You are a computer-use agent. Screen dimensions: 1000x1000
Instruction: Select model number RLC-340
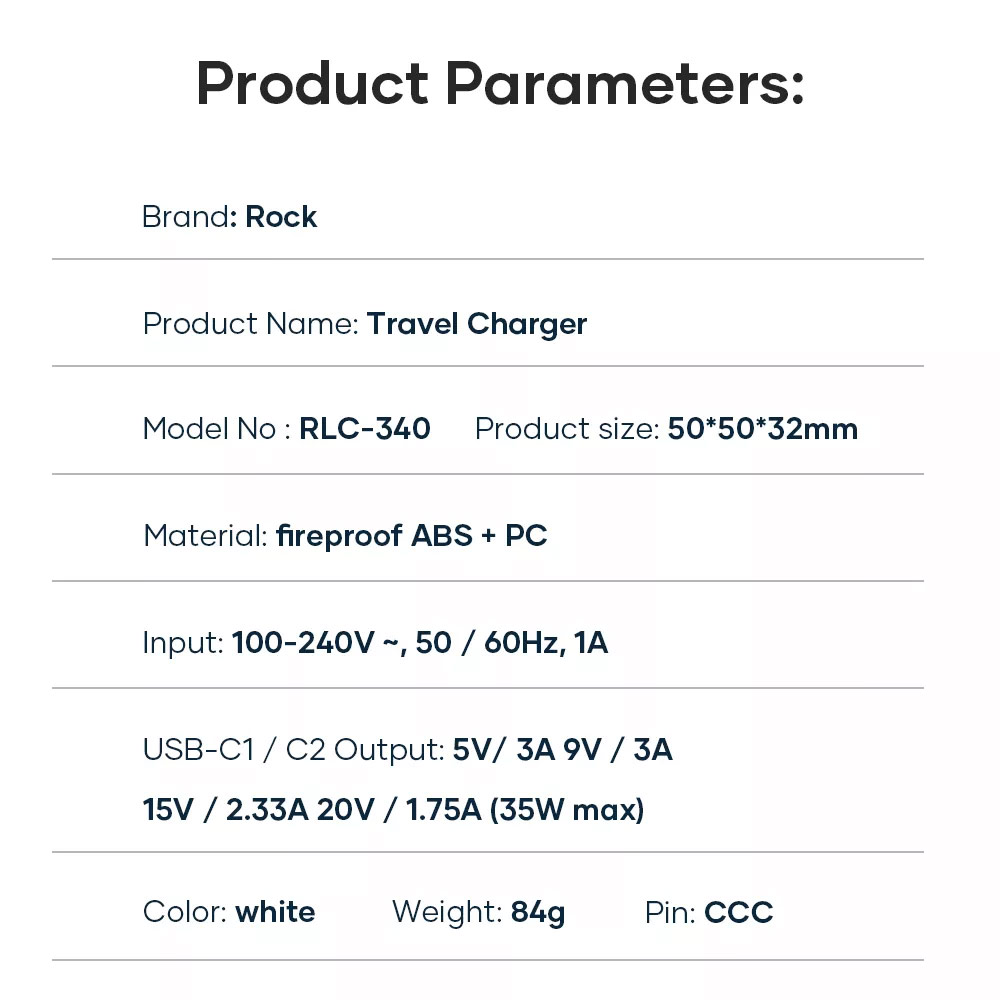click(x=365, y=429)
